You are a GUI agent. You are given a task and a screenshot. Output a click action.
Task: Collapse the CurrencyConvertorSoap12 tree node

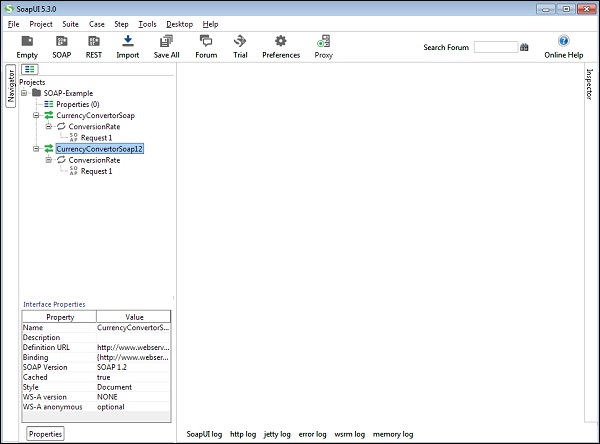pos(35,149)
